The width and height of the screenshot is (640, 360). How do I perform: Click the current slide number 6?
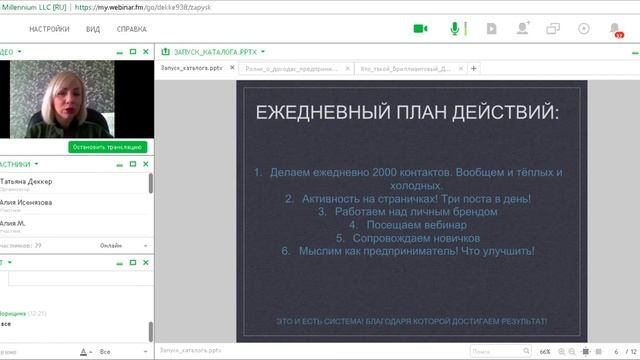pyautogui.click(x=616, y=351)
